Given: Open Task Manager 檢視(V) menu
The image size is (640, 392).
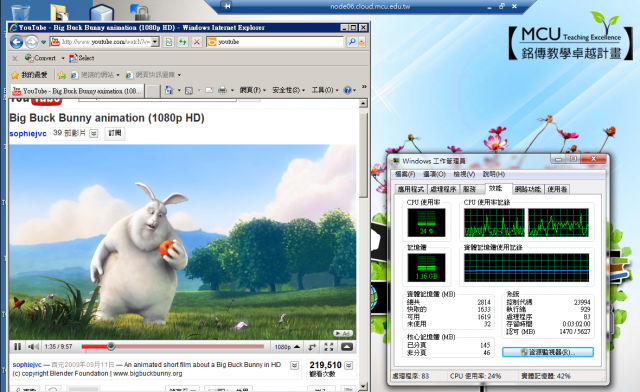Looking at the screenshot, I should (464, 174).
